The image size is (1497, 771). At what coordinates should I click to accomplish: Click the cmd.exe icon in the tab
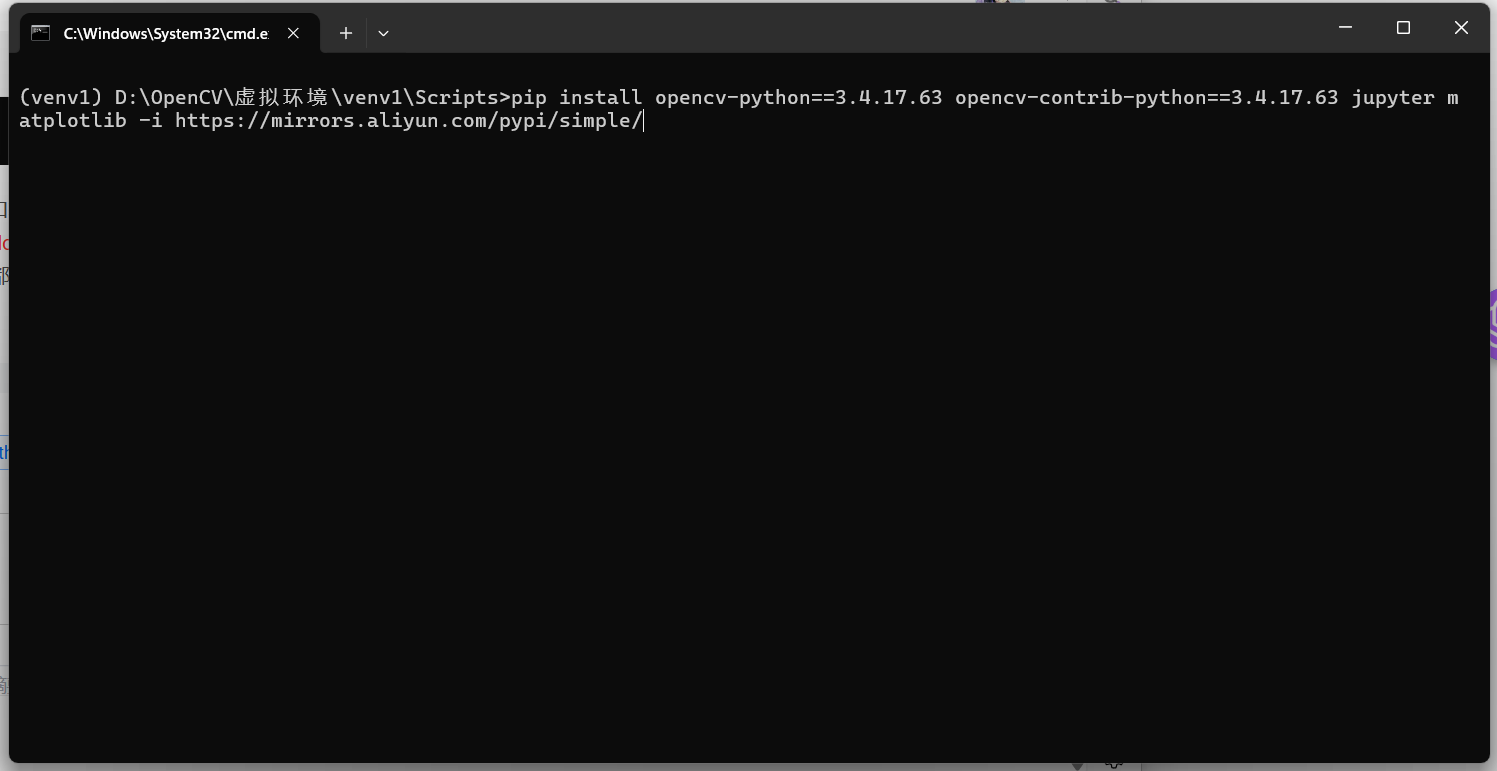[x=40, y=32]
